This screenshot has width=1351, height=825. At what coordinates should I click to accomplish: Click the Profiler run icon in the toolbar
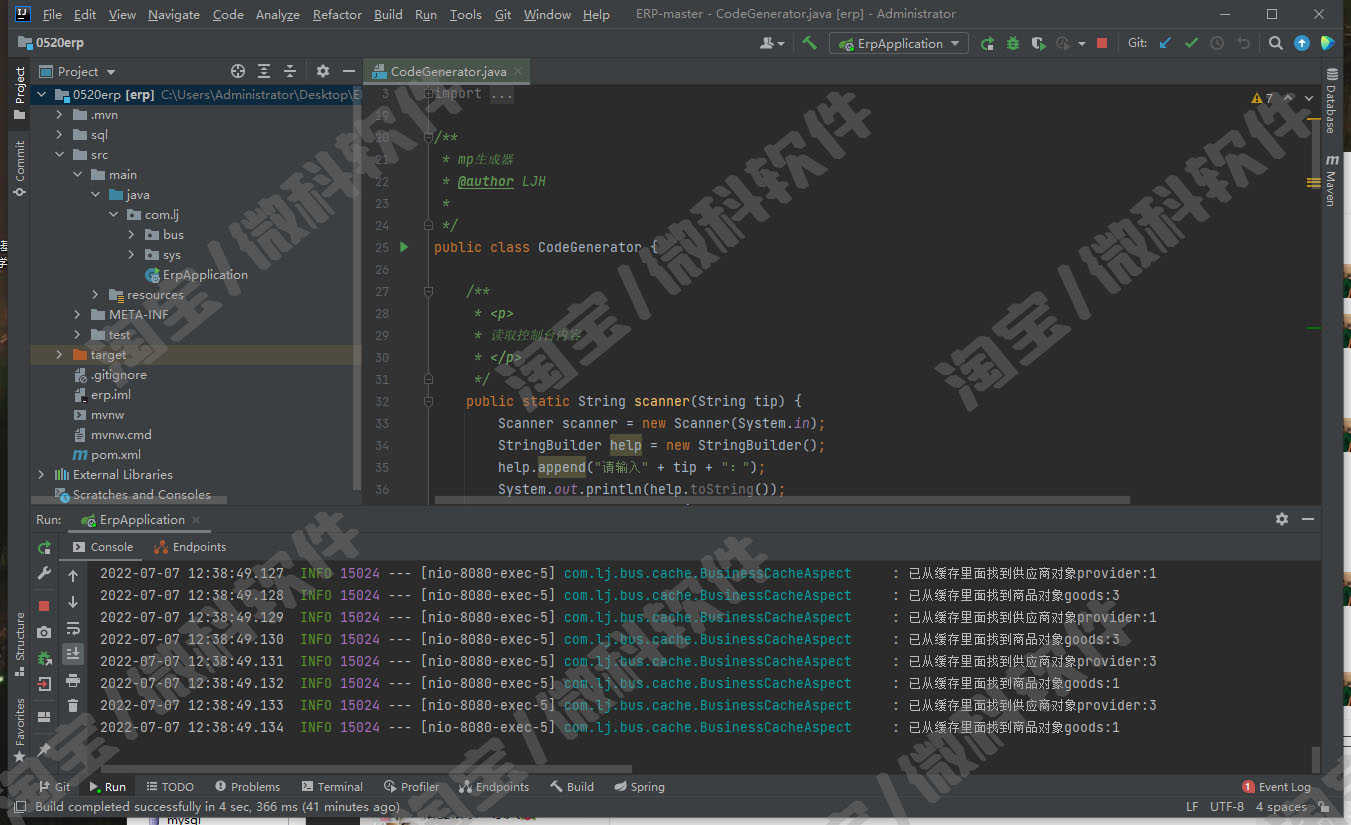(x=1064, y=43)
